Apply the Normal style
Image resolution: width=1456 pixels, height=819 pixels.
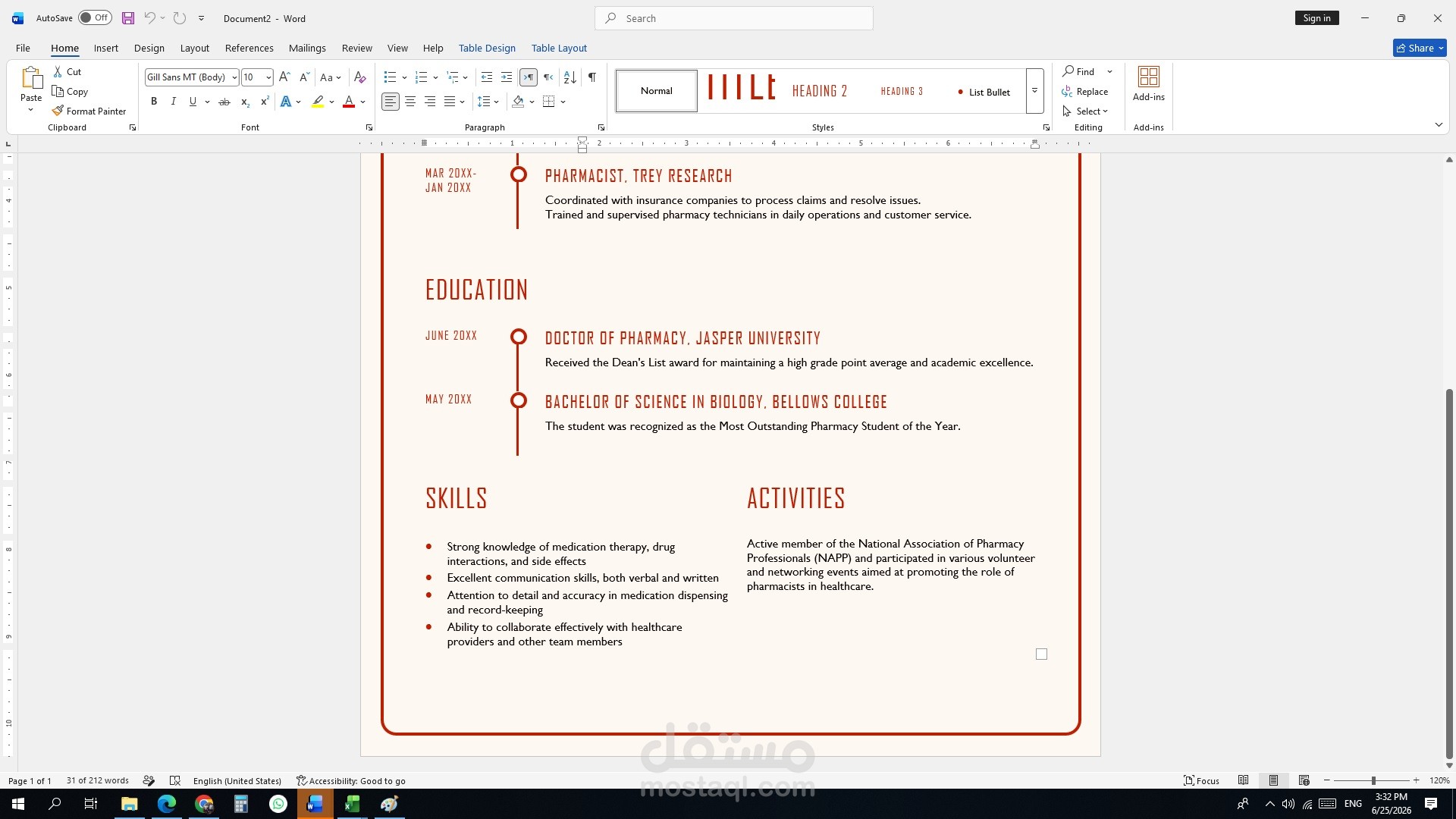[657, 91]
